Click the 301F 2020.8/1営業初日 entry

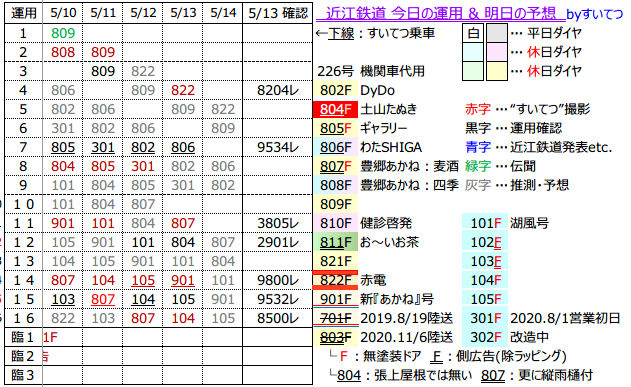(542, 318)
